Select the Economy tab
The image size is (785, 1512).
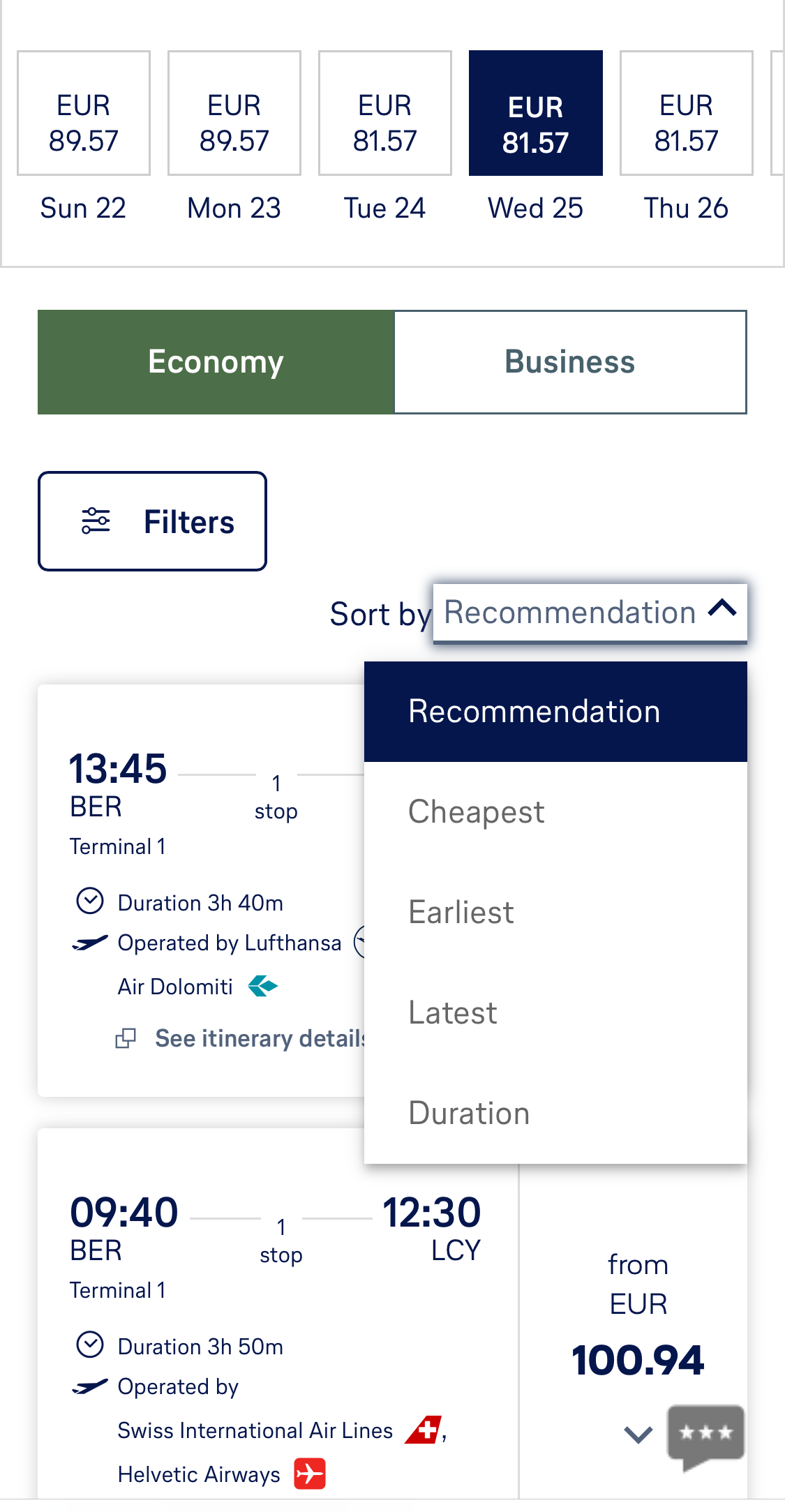point(215,361)
